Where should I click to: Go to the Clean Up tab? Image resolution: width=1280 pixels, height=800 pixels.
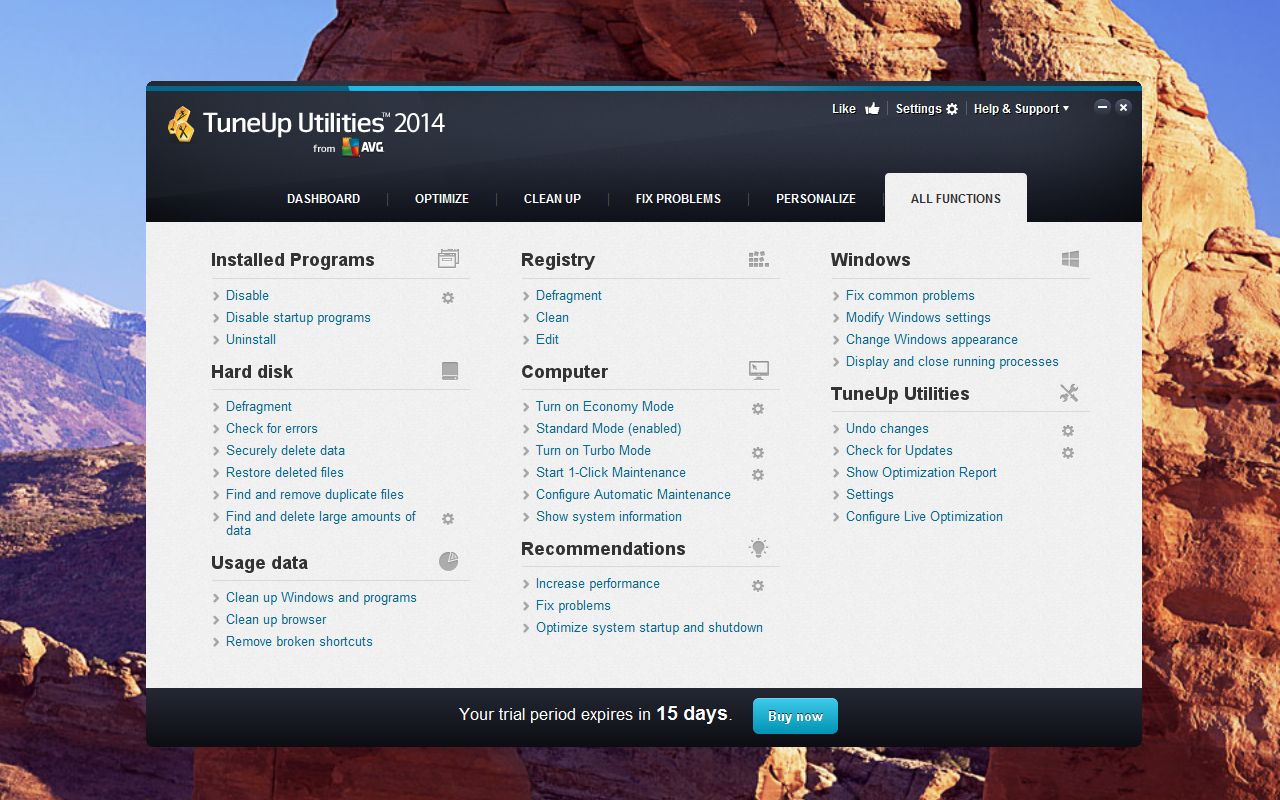(552, 199)
